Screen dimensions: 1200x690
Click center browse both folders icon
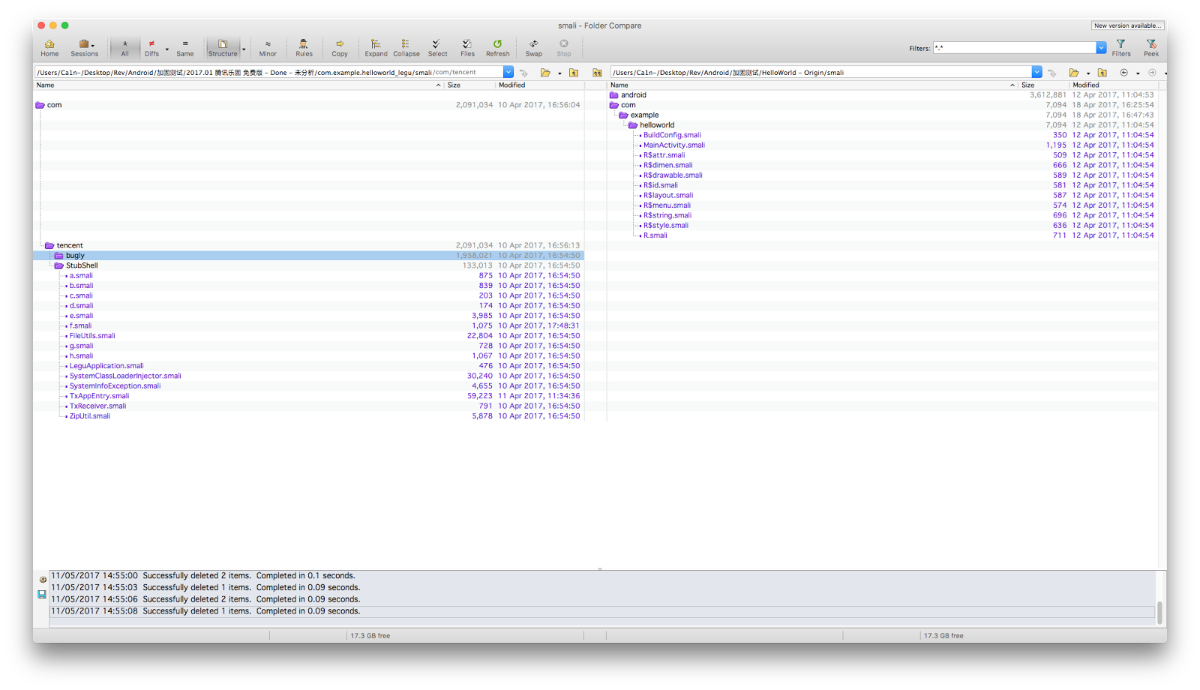pyautogui.click(x=597, y=72)
